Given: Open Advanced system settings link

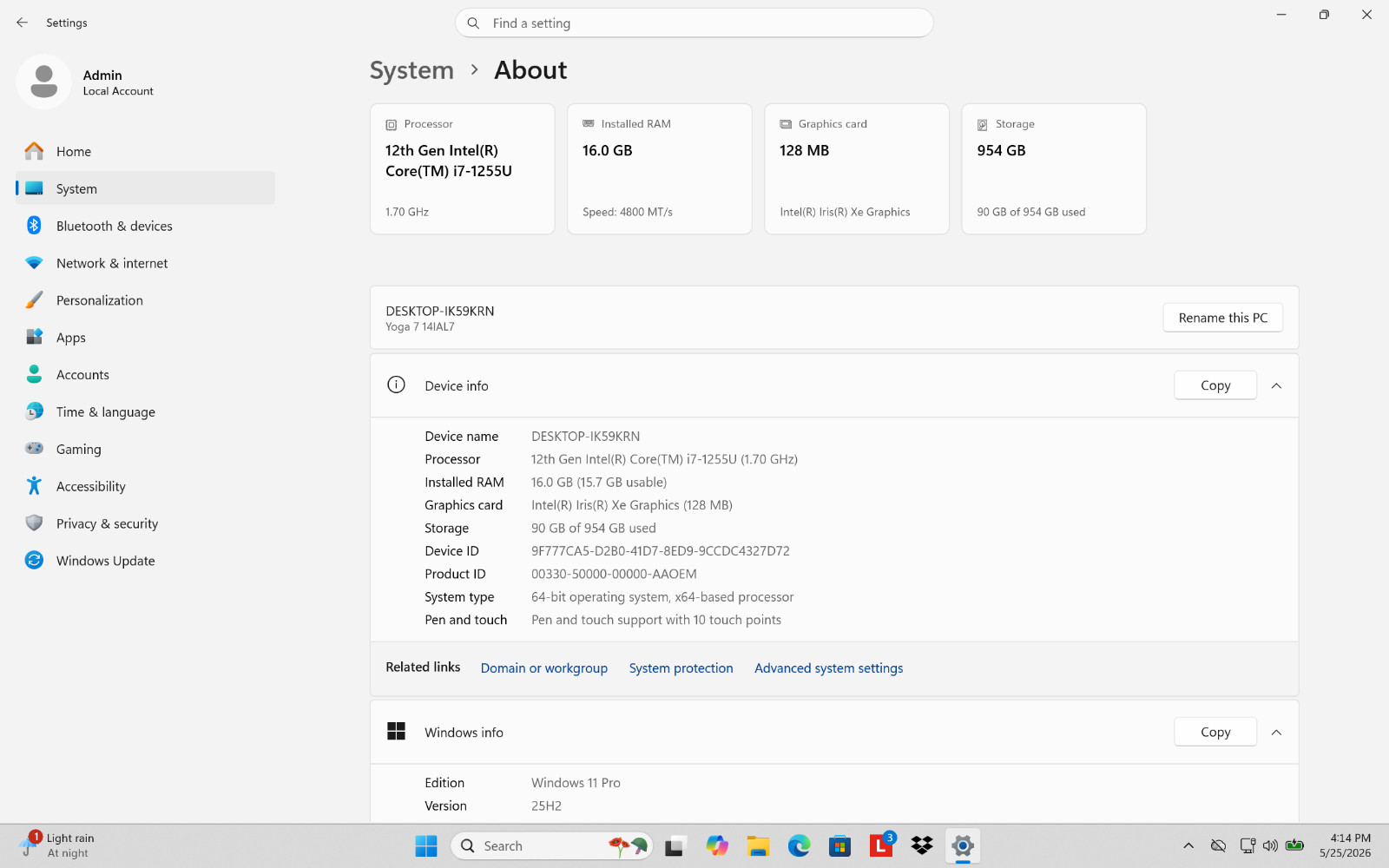Looking at the screenshot, I should pos(829,668).
